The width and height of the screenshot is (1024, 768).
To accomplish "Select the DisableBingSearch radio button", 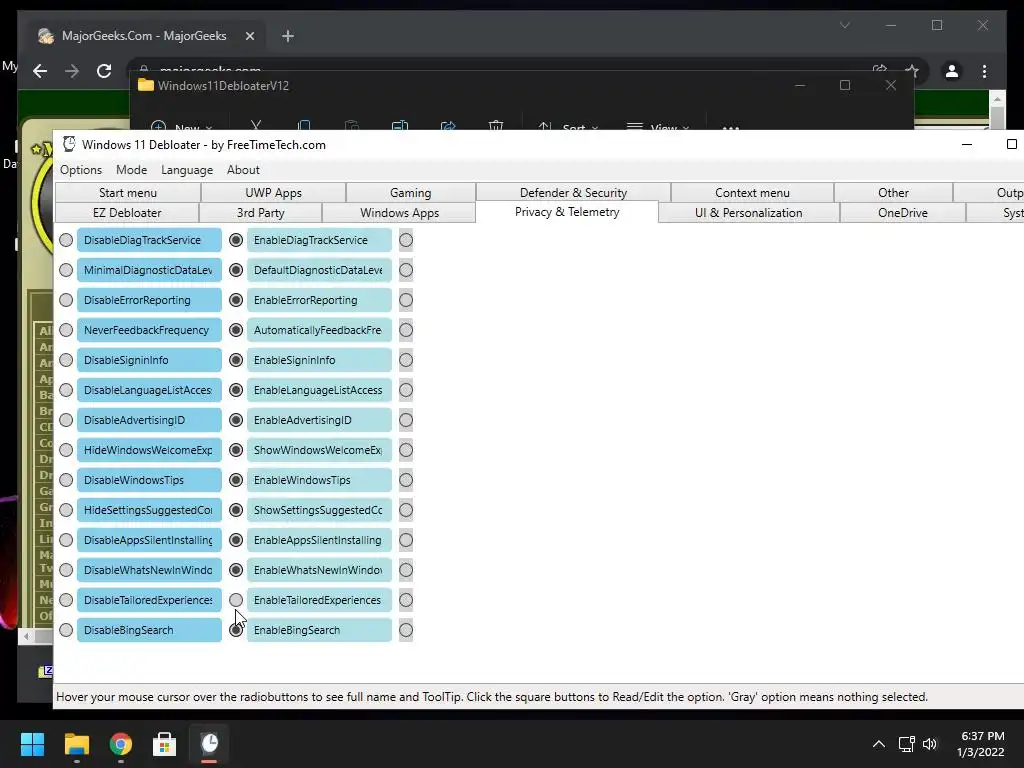I will tap(66, 630).
